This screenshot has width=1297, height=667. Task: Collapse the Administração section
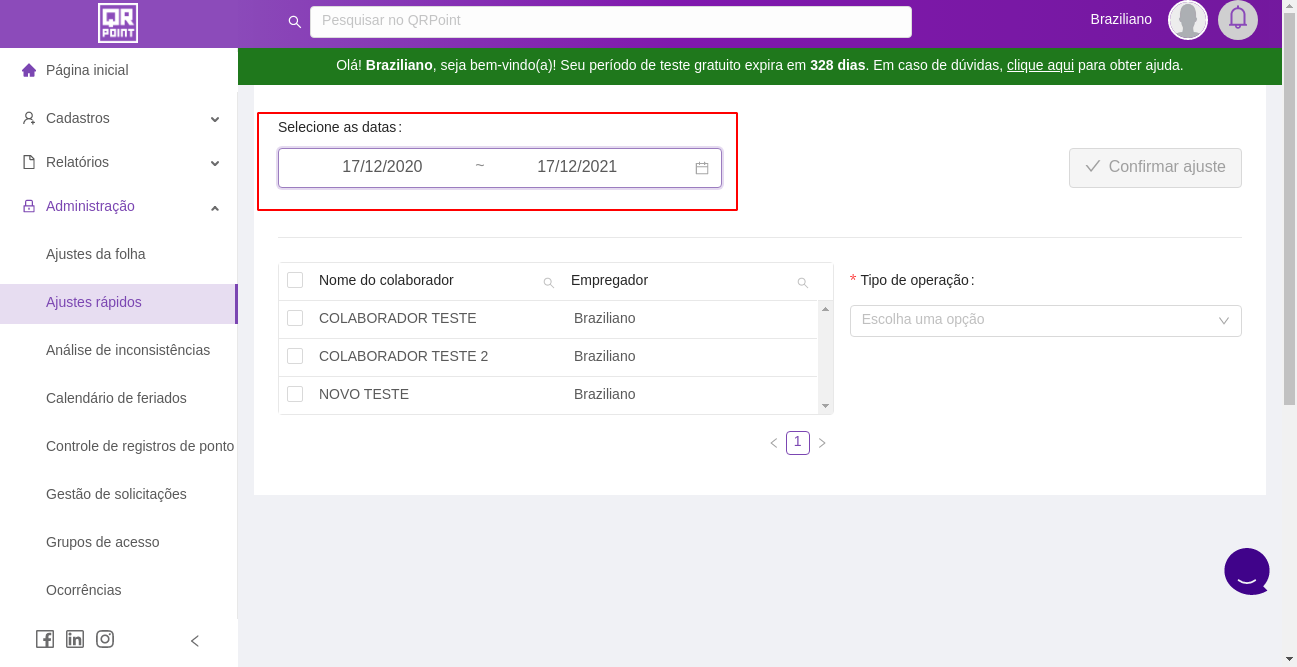(120, 206)
